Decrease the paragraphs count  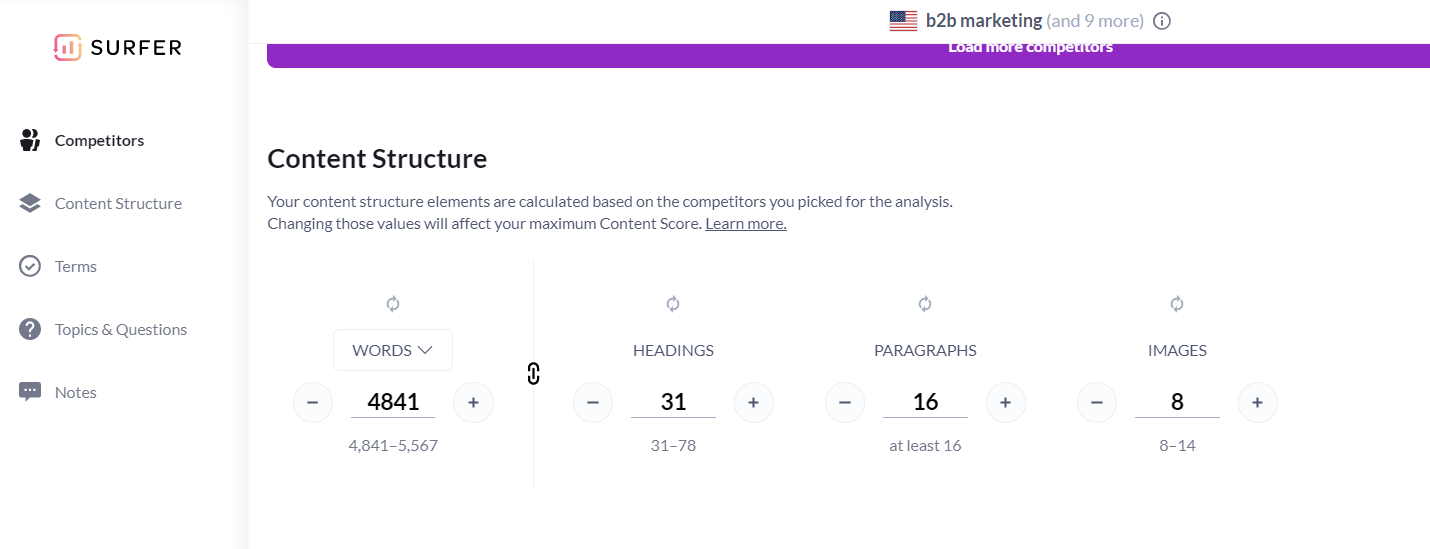pyautogui.click(x=845, y=403)
